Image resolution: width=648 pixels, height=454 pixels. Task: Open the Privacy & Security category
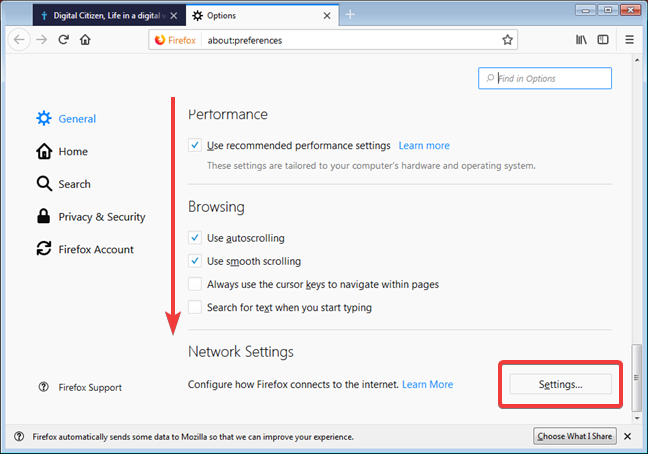coord(91,216)
